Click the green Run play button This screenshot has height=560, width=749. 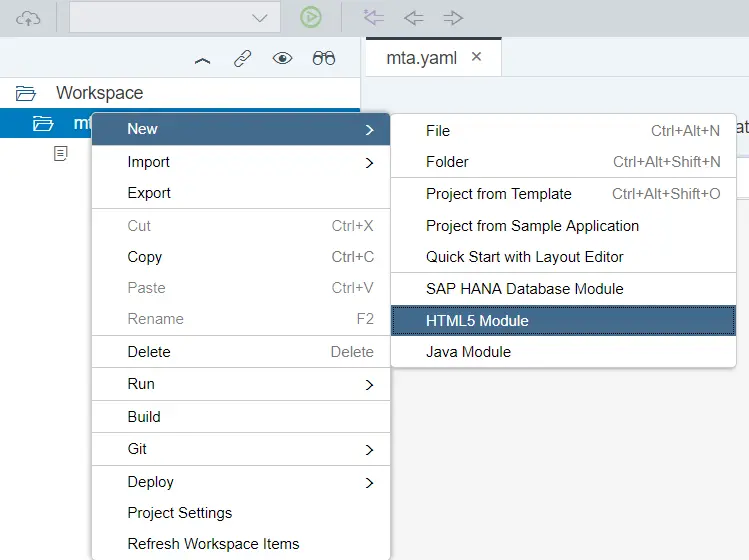click(311, 18)
